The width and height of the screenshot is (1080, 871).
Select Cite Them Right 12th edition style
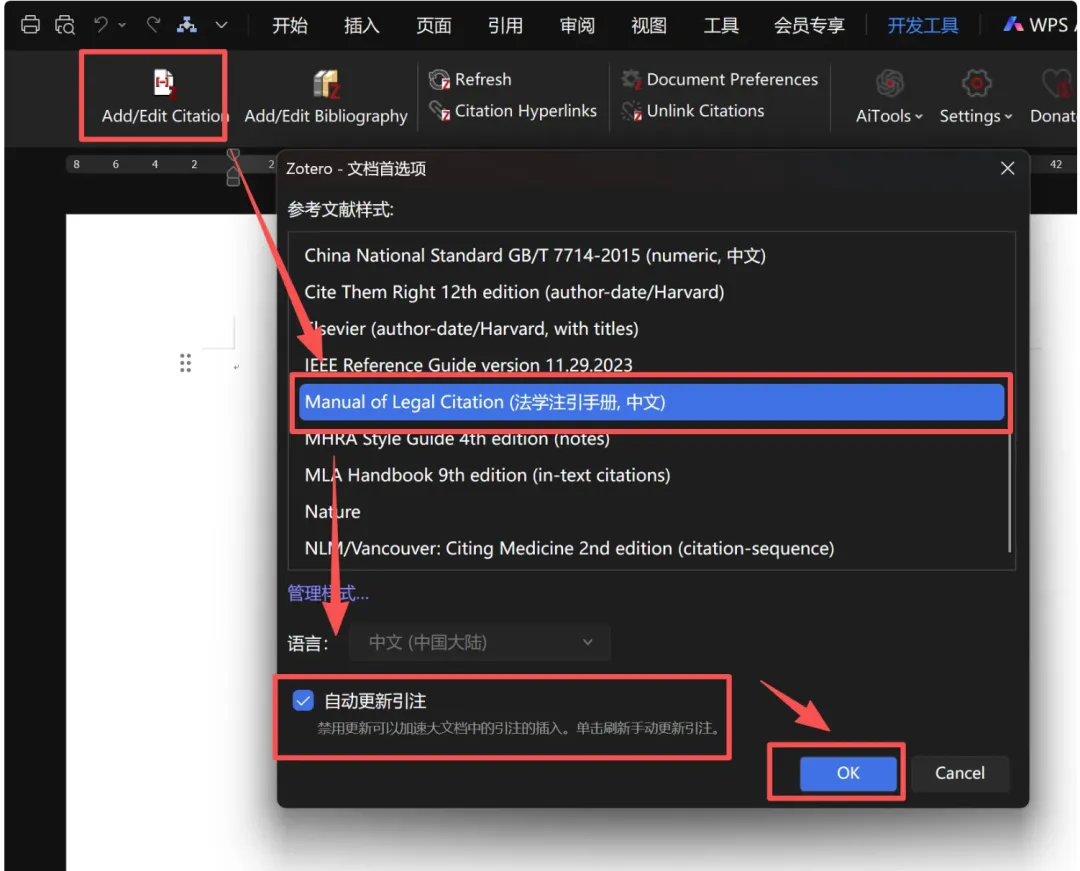coord(651,292)
